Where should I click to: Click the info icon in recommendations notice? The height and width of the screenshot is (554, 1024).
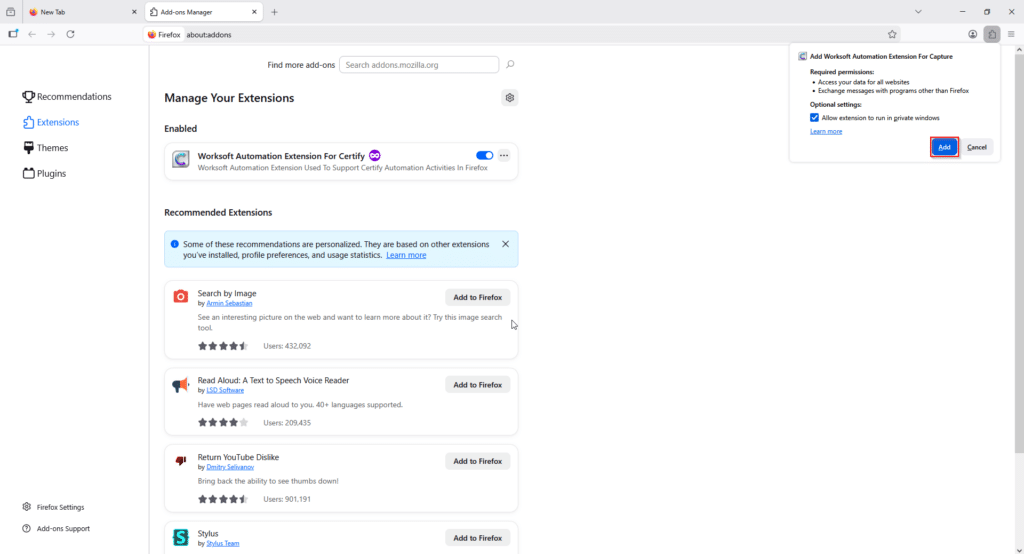pyautogui.click(x=174, y=244)
